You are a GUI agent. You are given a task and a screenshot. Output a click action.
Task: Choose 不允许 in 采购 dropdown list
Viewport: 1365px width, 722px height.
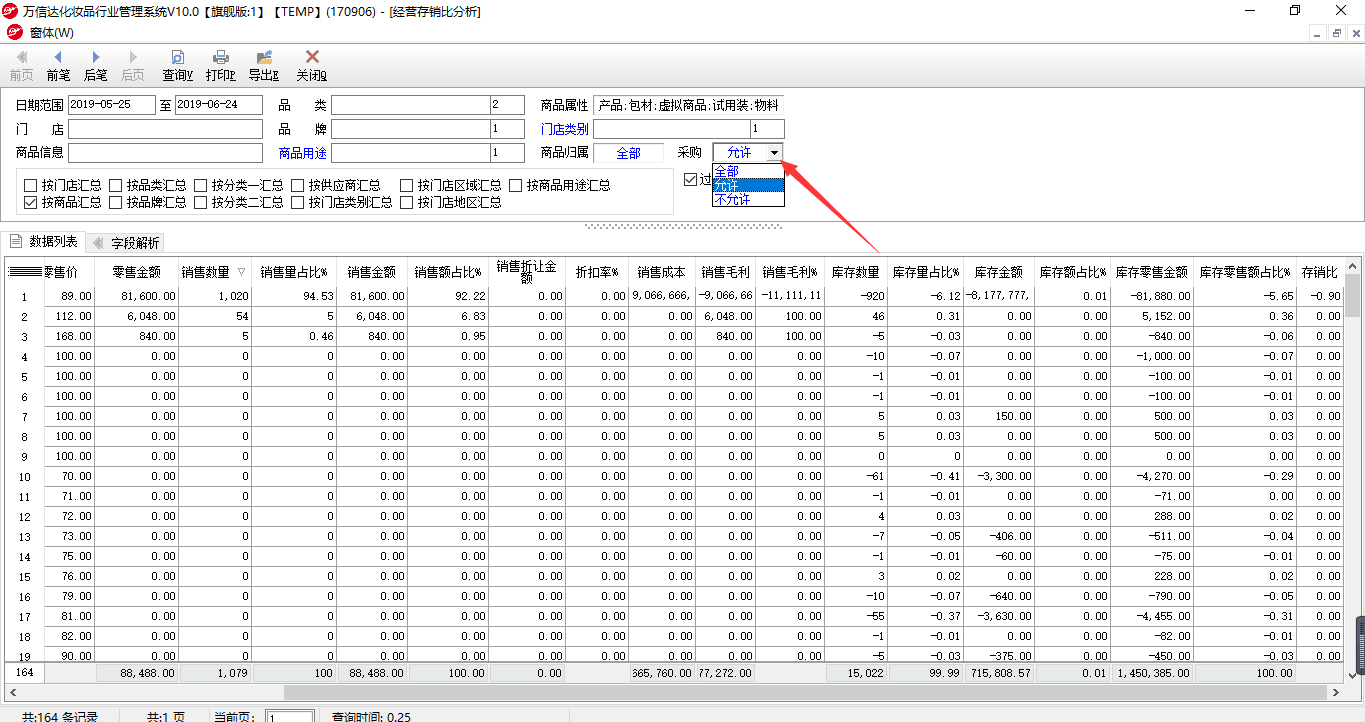tap(748, 199)
